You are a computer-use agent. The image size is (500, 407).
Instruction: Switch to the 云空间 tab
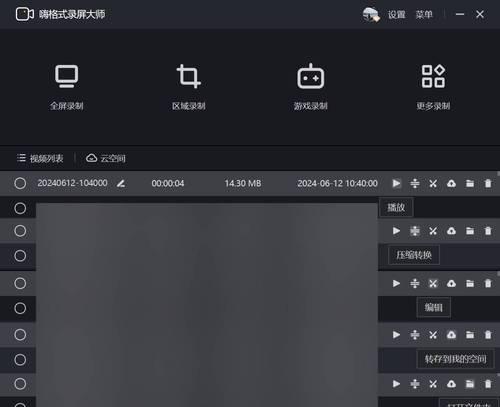(x=106, y=158)
